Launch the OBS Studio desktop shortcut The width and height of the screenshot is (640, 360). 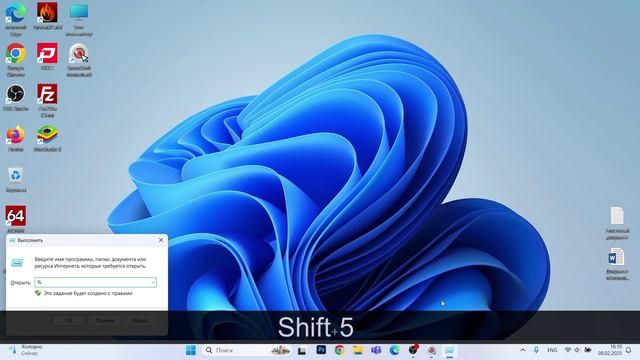click(16, 98)
